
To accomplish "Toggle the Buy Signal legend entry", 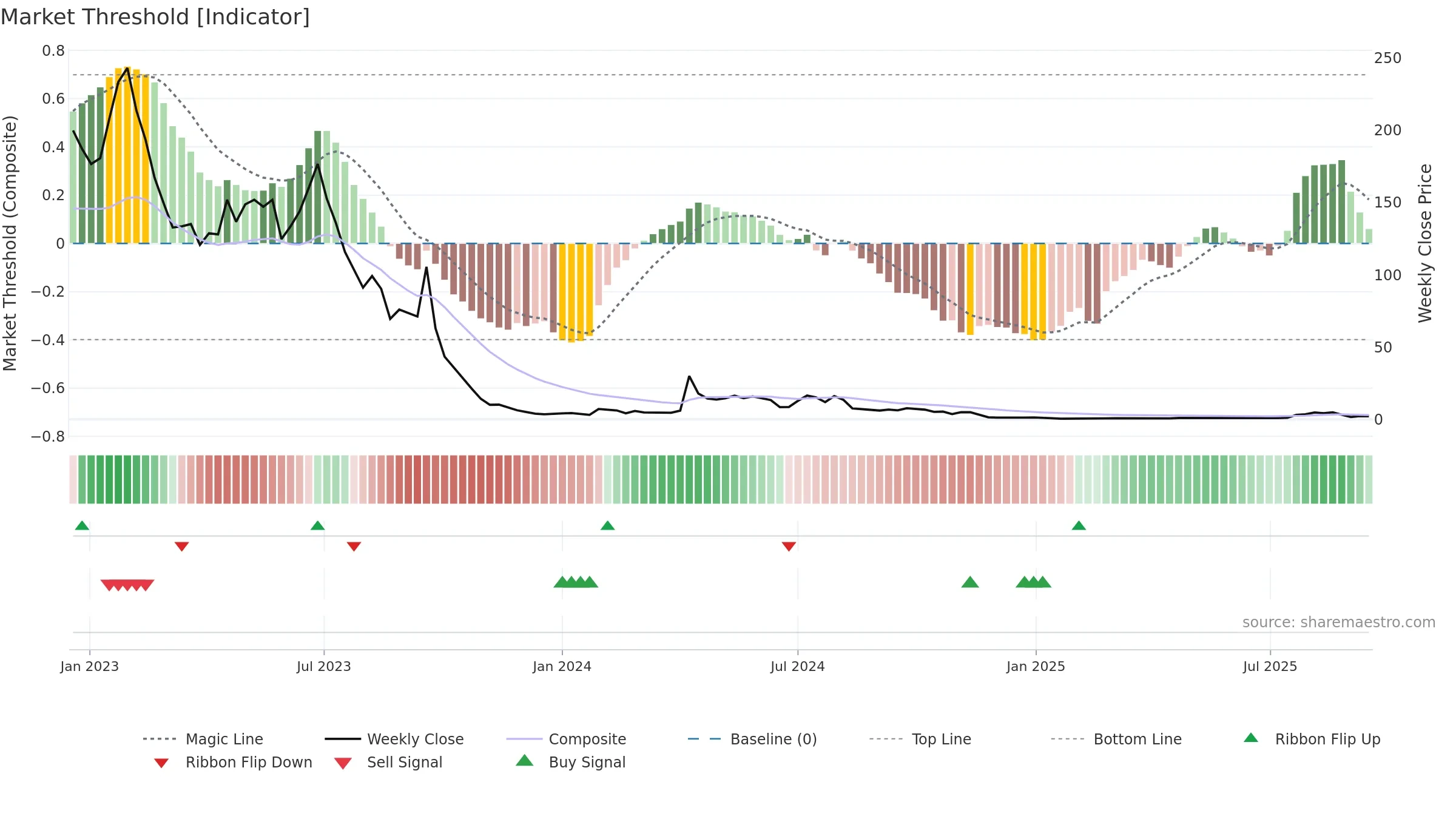I will point(571,762).
